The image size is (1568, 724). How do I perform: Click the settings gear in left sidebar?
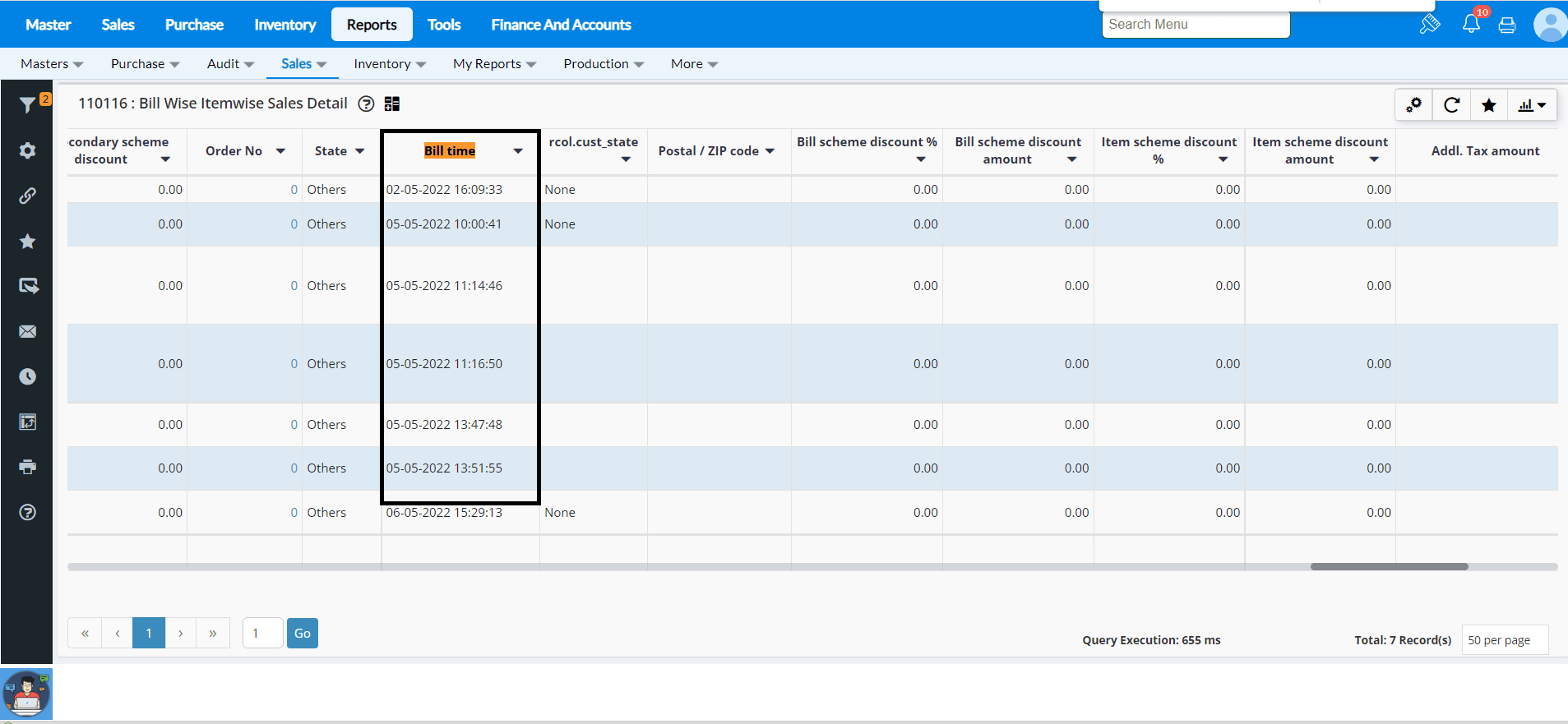coord(28,150)
